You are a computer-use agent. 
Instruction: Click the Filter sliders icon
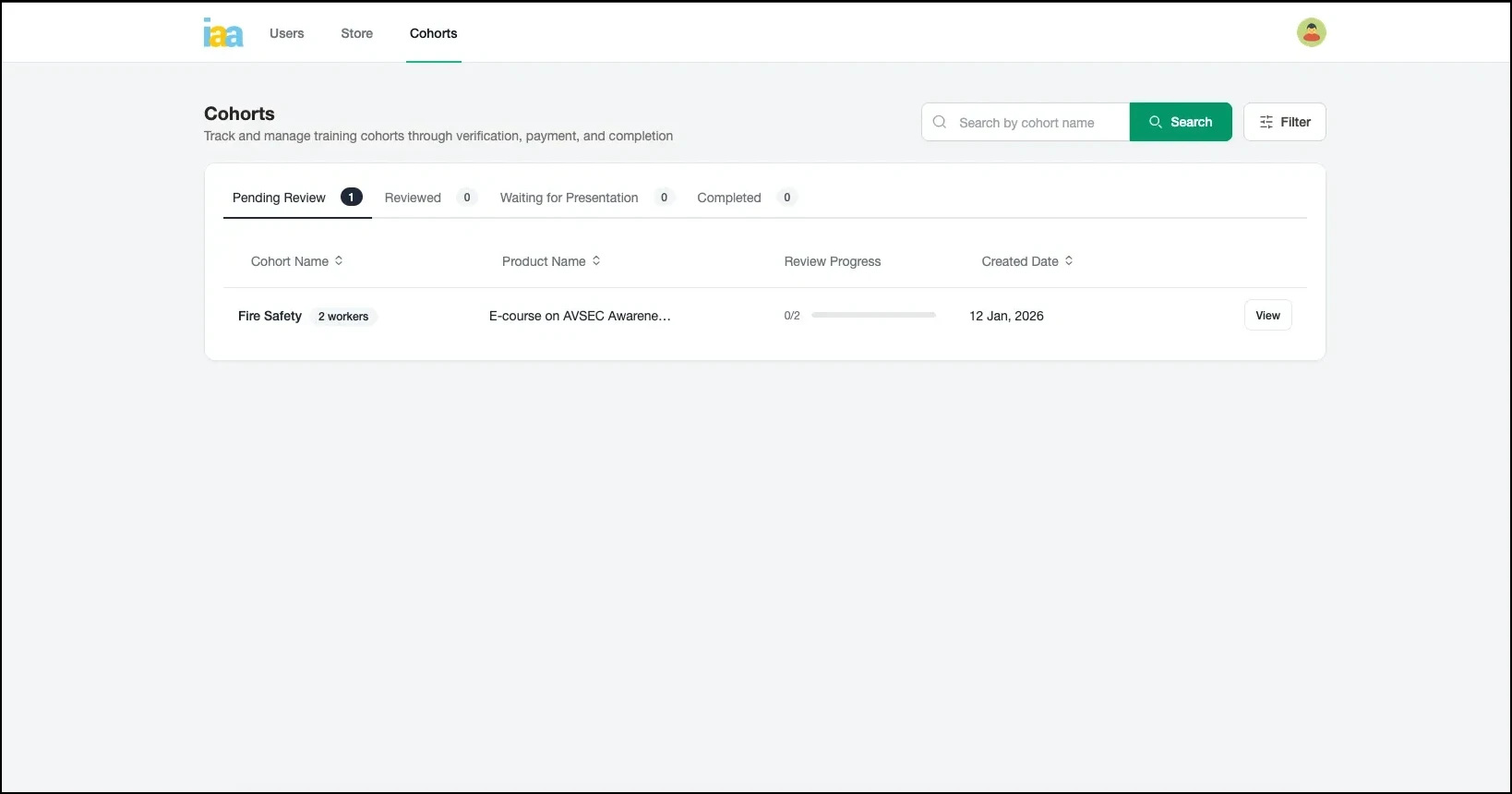1266,122
